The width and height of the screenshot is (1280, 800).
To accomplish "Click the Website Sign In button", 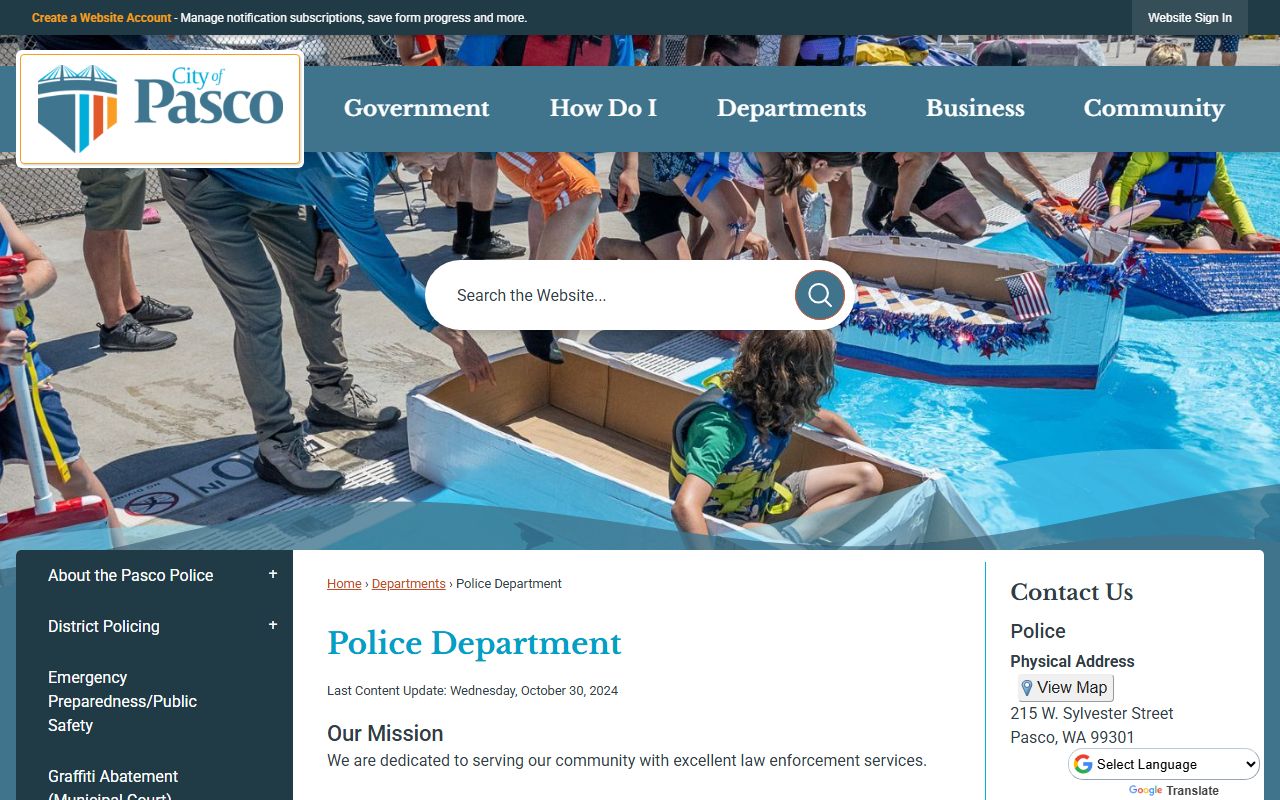I will (1190, 18).
